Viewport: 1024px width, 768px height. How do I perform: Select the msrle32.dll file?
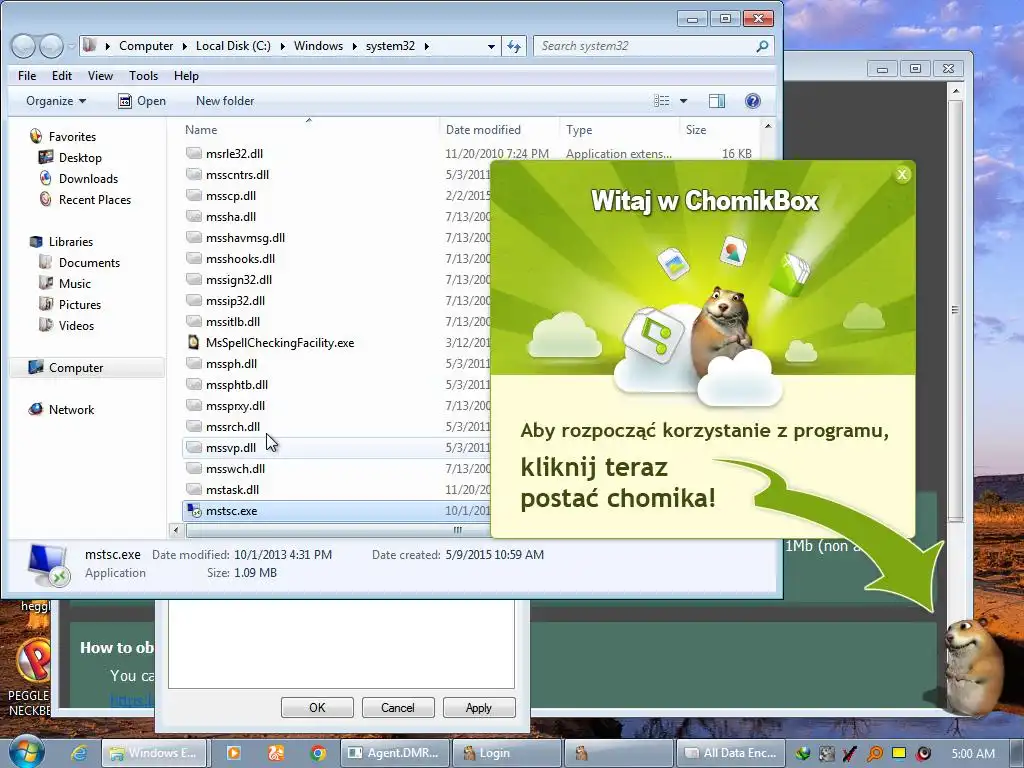pos(234,153)
